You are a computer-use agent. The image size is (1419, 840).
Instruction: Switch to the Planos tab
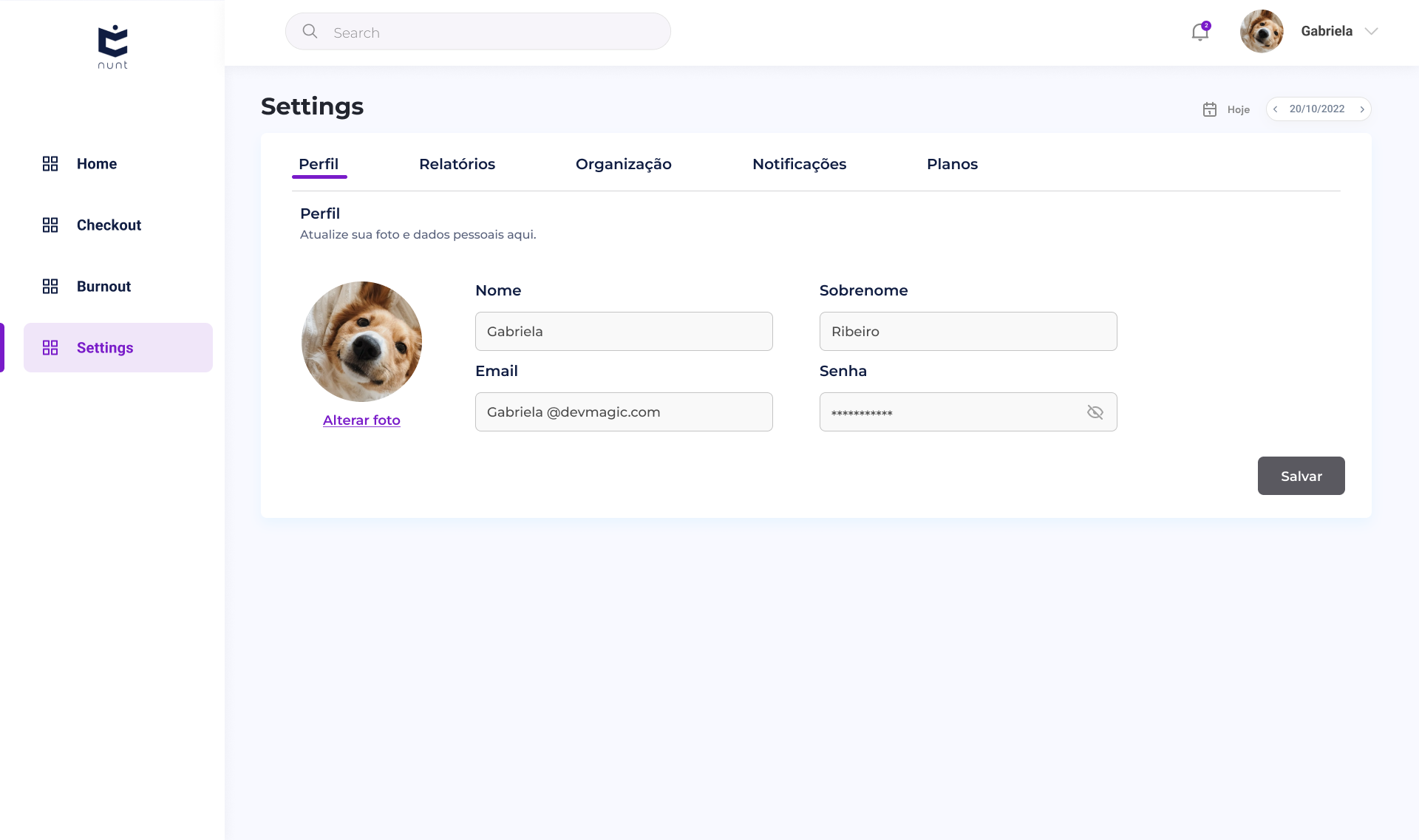(x=952, y=164)
